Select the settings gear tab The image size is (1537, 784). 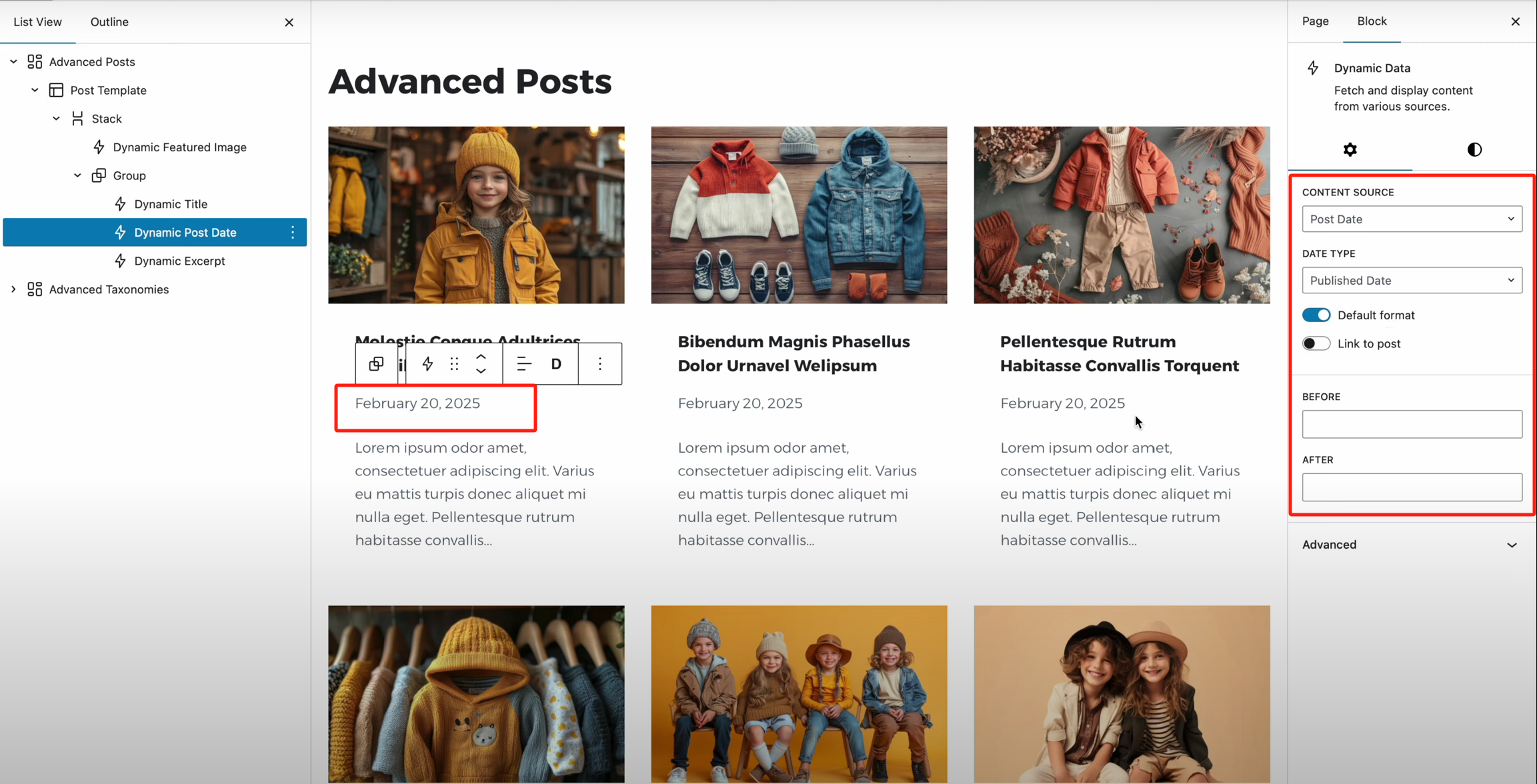pyautogui.click(x=1350, y=149)
